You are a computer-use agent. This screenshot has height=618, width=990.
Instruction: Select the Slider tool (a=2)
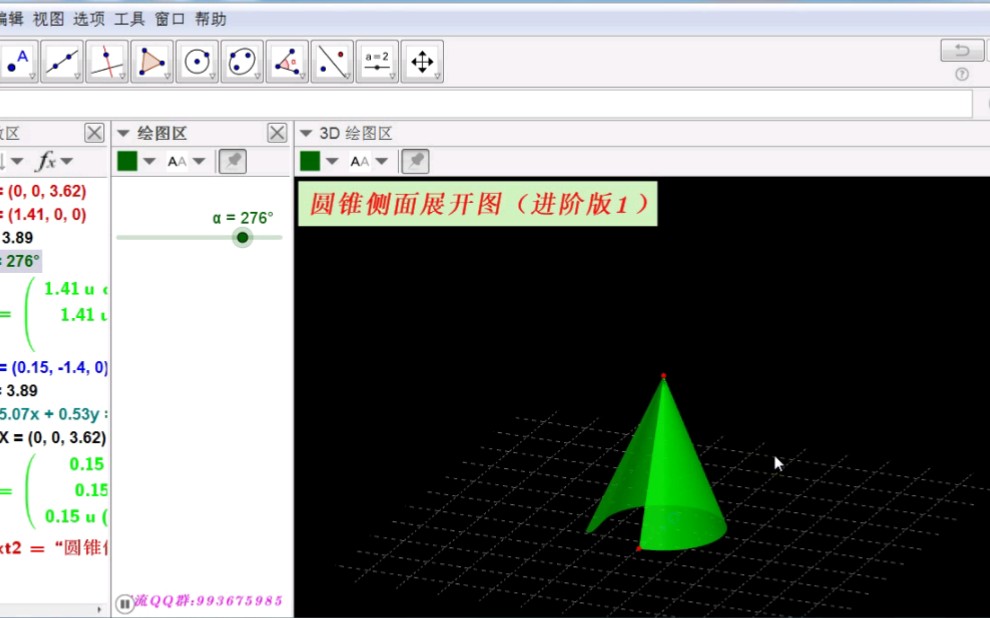(377, 61)
